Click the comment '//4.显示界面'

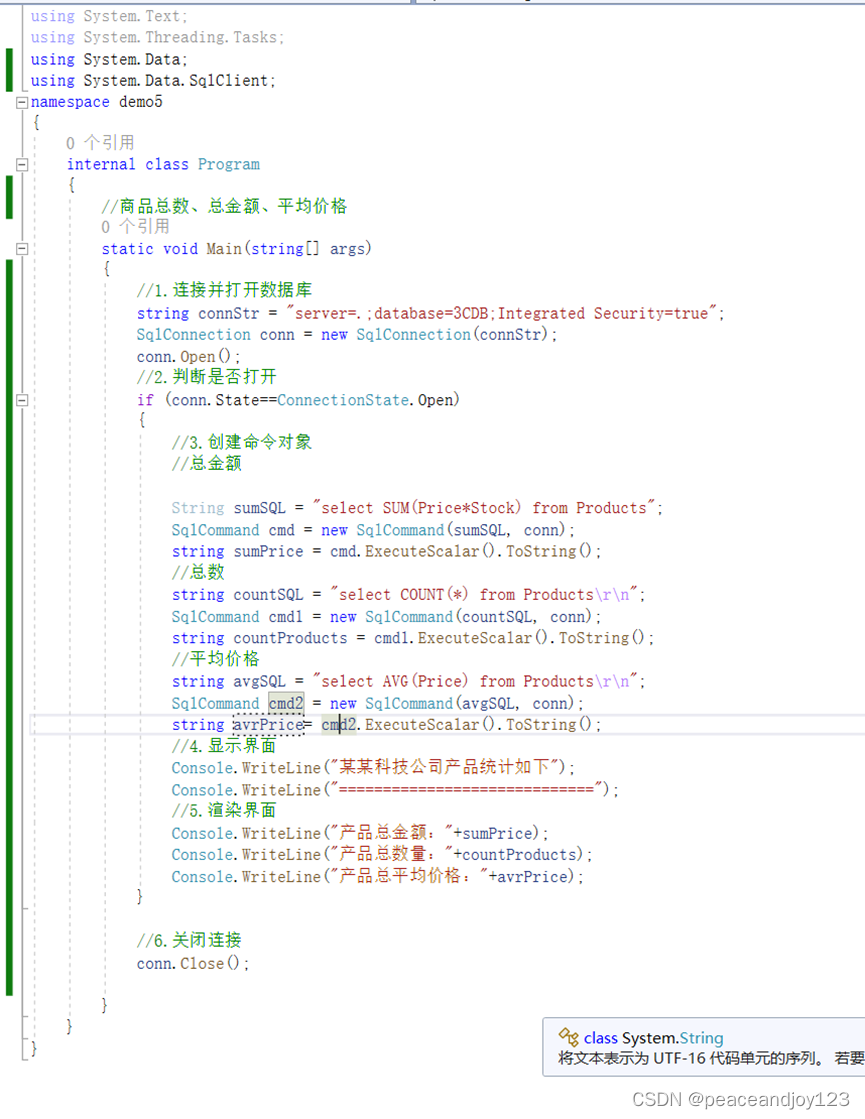(223, 746)
